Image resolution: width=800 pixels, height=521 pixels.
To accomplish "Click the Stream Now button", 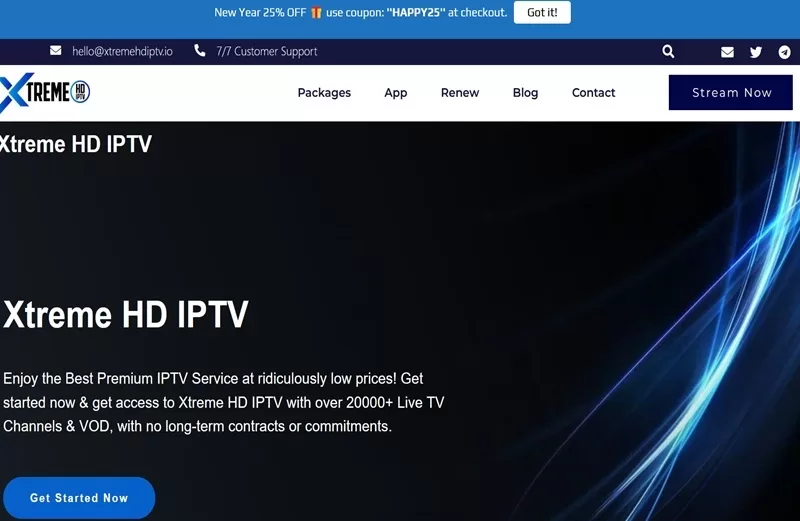I will 731,92.
